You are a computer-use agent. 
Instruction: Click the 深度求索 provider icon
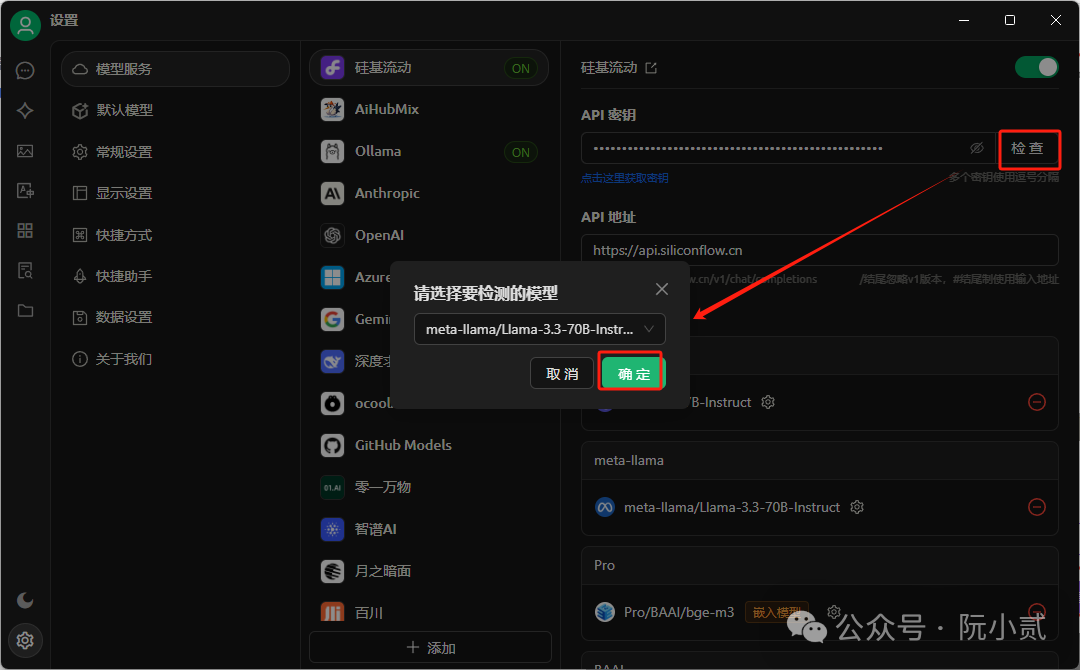[x=333, y=362]
